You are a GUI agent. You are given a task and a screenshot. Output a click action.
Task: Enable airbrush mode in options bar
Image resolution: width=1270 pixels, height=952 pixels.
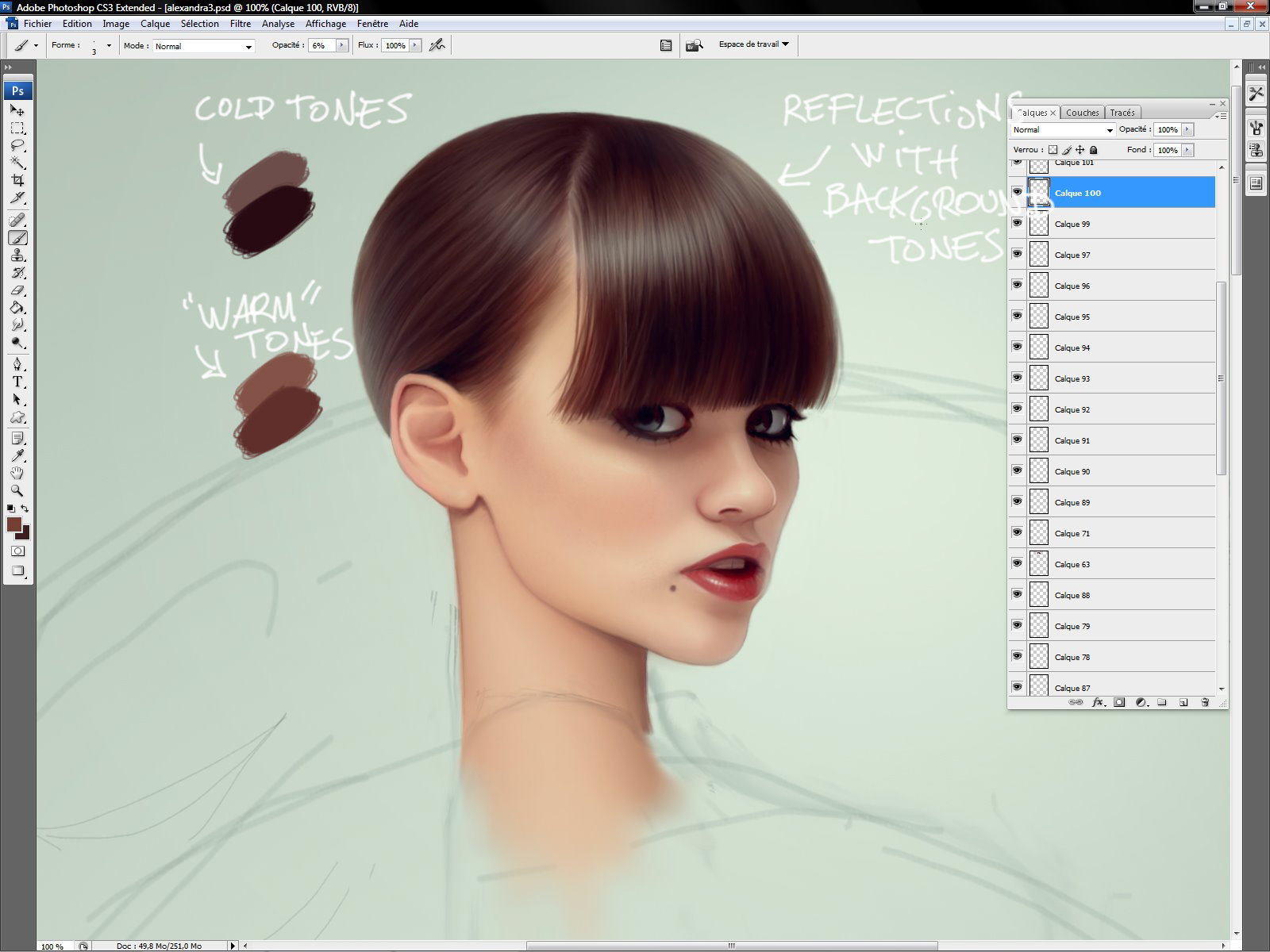click(437, 45)
